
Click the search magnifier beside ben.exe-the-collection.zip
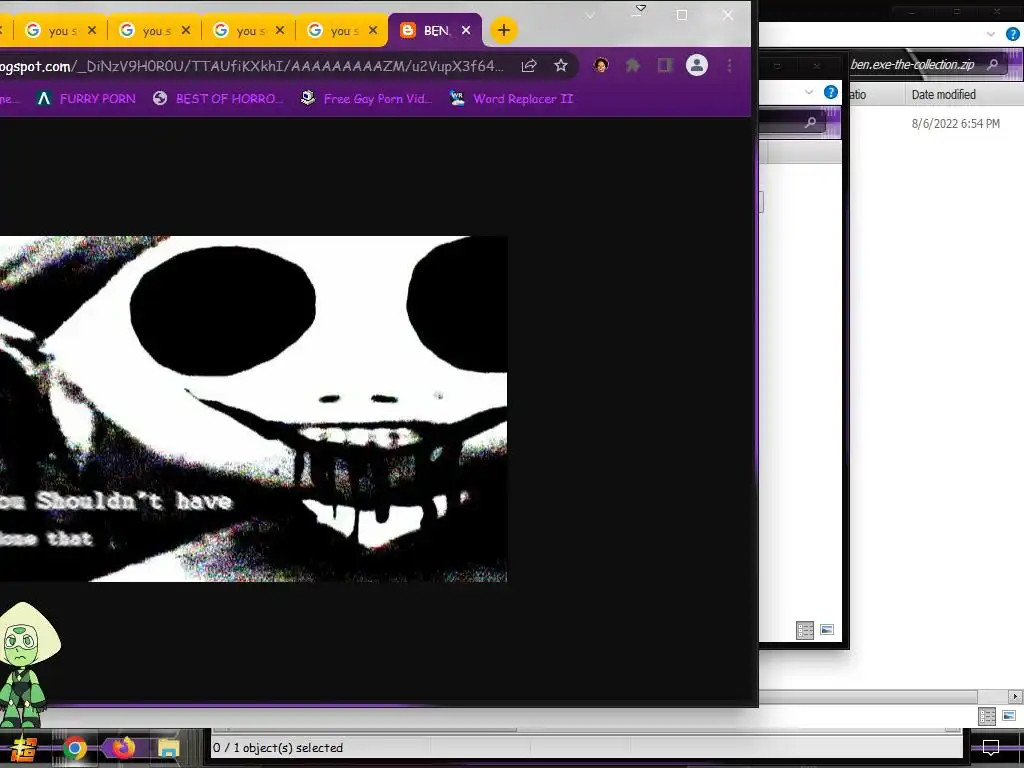pos(993,64)
